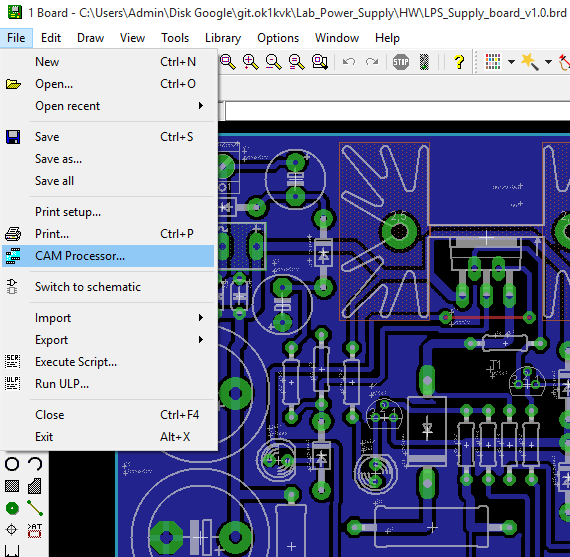Image resolution: width=570 pixels, height=557 pixels.
Task: Click the Zoom in magnifier icon
Action: pyautogui.click(x=251, y=62)
